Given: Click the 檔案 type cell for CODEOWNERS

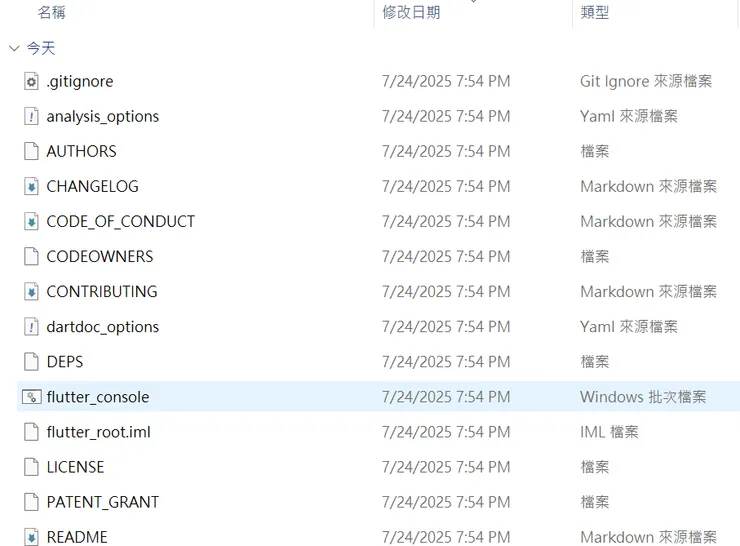Looking at the screenshot, I should pos(595,256).
